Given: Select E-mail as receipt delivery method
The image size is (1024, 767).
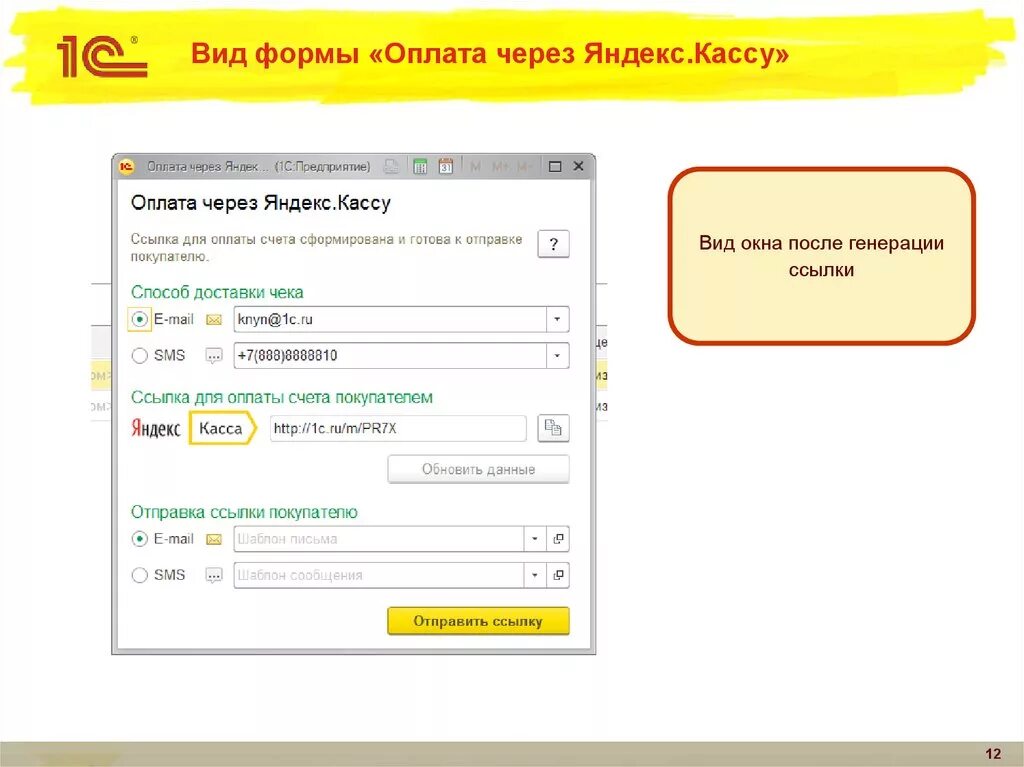Looking at the screenshot, I should (139, 319).
